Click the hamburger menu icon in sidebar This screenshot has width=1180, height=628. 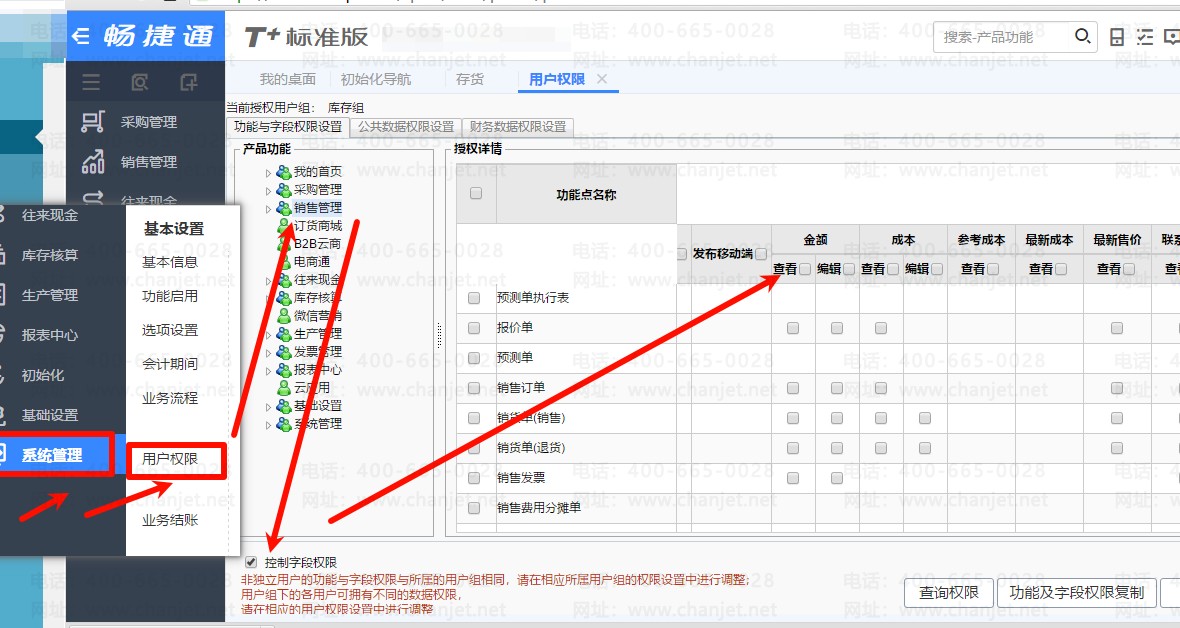[x=91, y=82]
